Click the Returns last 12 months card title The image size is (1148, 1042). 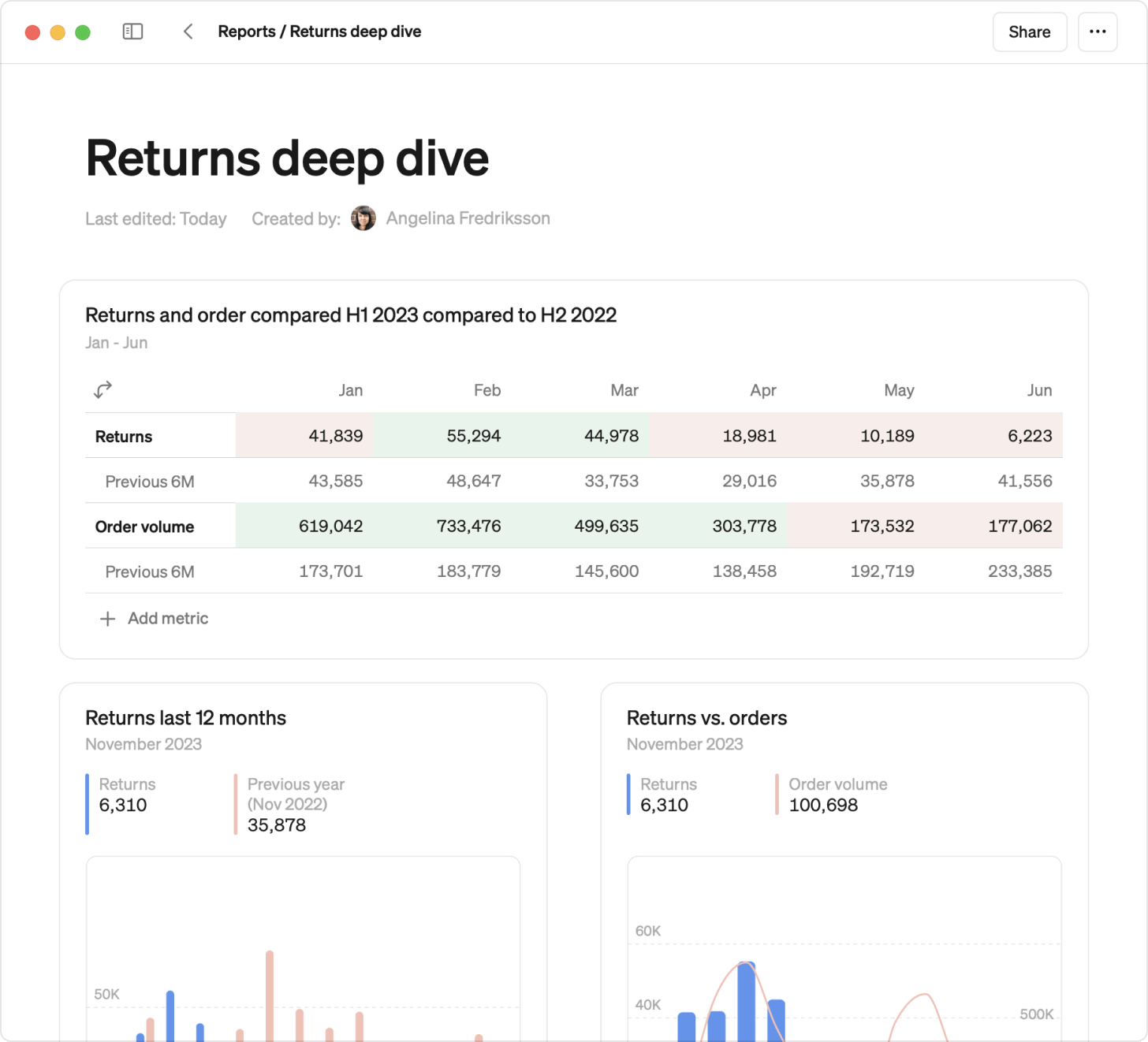click(x=186, y=718)
